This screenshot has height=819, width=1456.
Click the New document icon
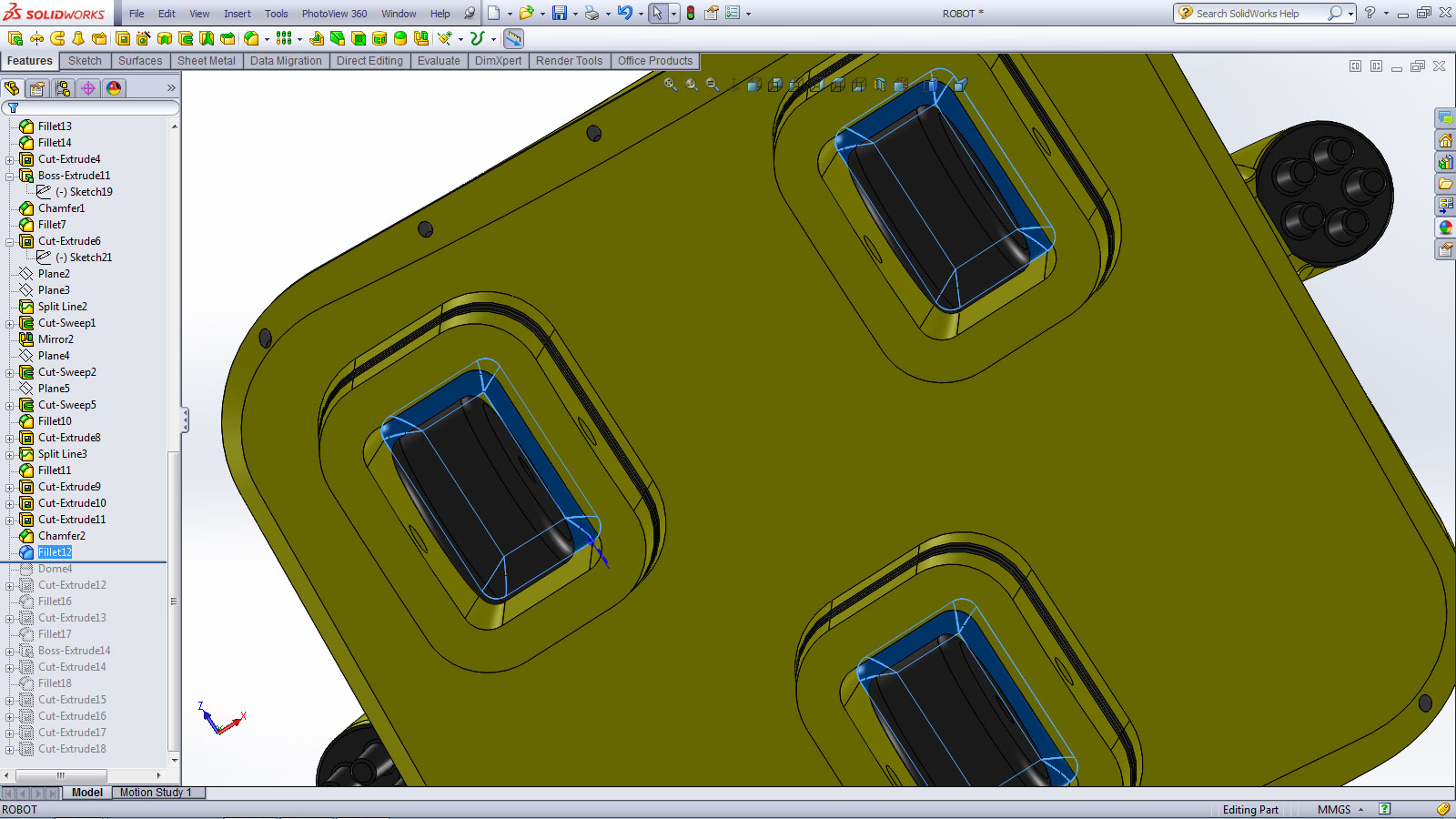click(x=493, y=13)
